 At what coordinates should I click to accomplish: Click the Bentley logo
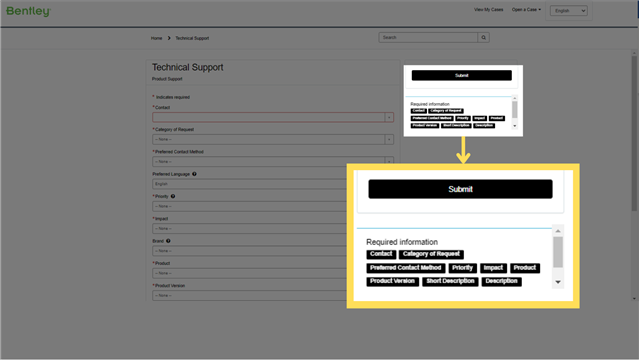pos(28,11)
